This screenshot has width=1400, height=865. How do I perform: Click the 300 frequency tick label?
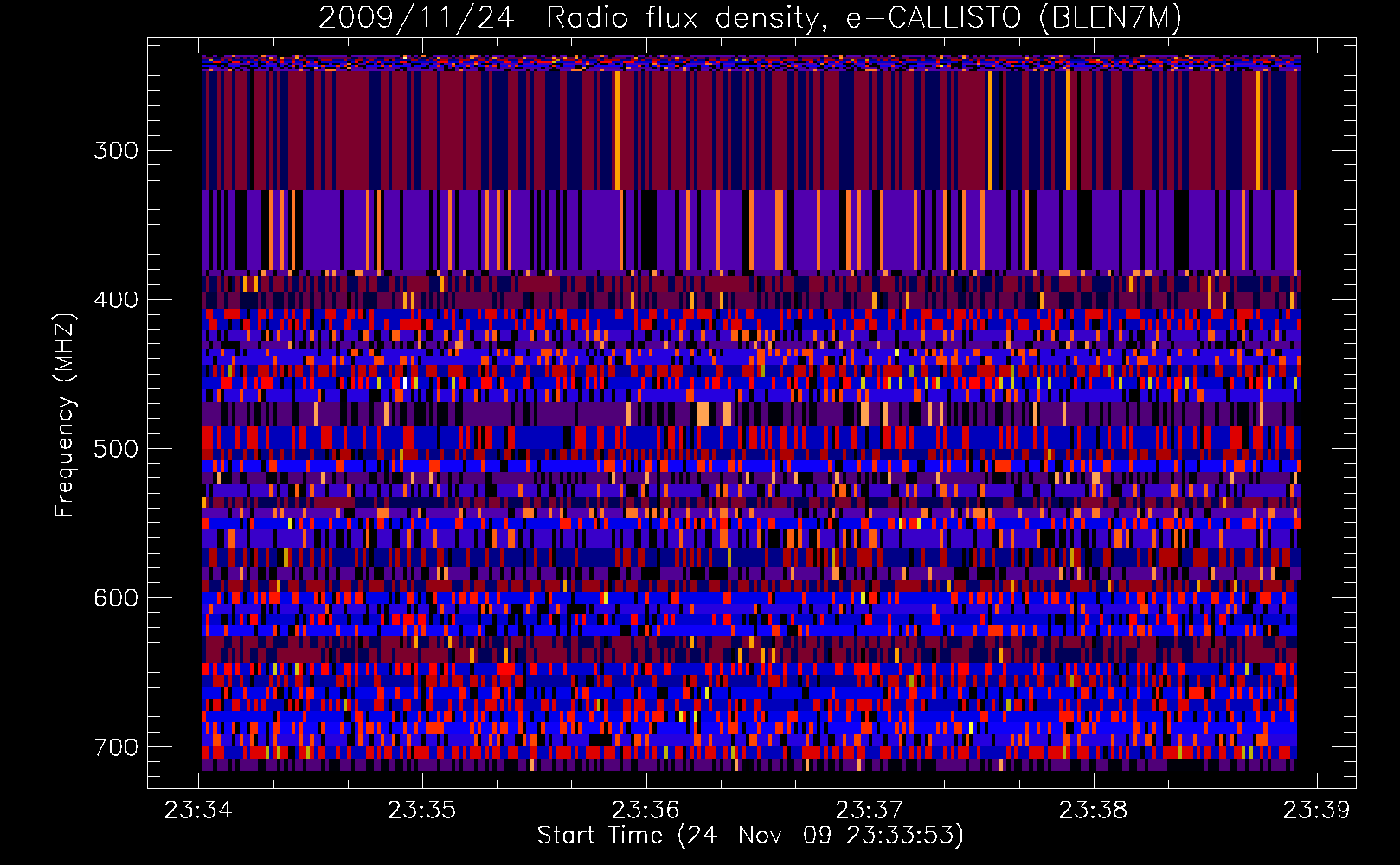(115, 151)
